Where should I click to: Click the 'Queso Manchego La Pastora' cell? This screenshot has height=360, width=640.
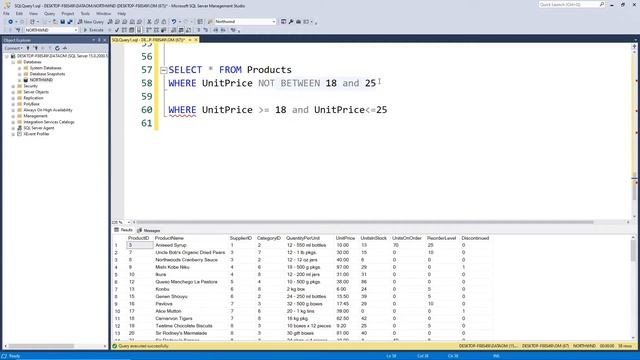[187, 282]
